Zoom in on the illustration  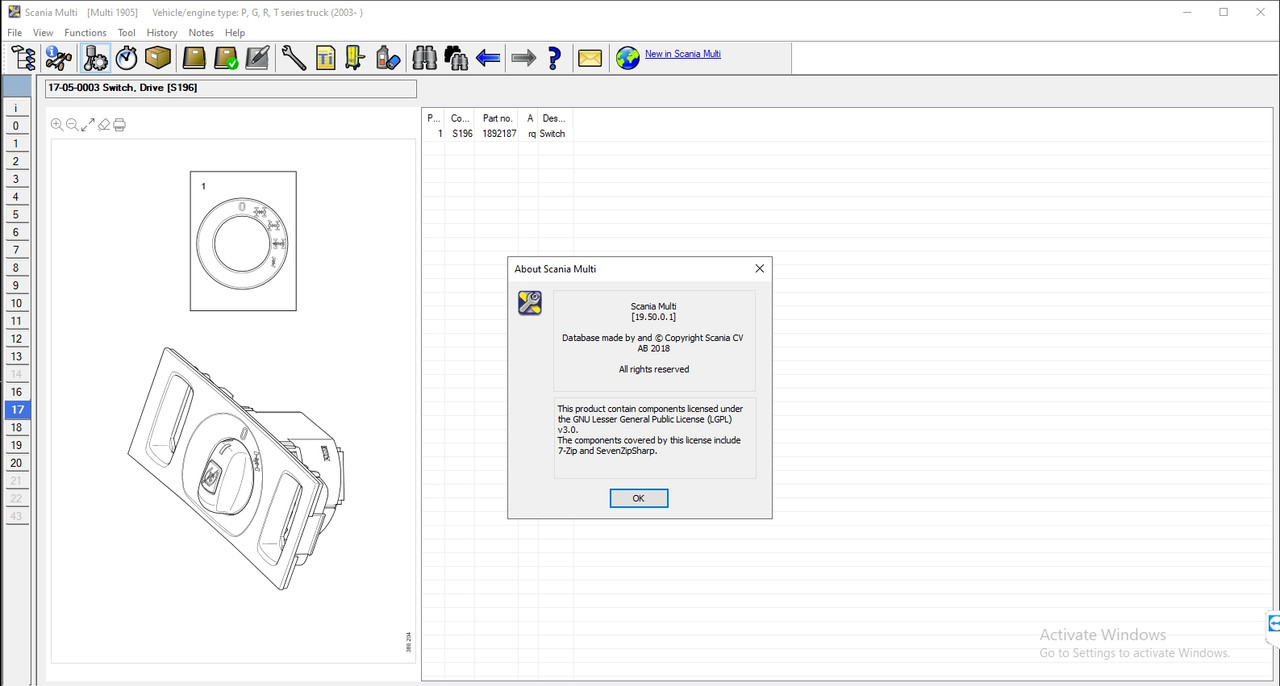pos(57,125)
